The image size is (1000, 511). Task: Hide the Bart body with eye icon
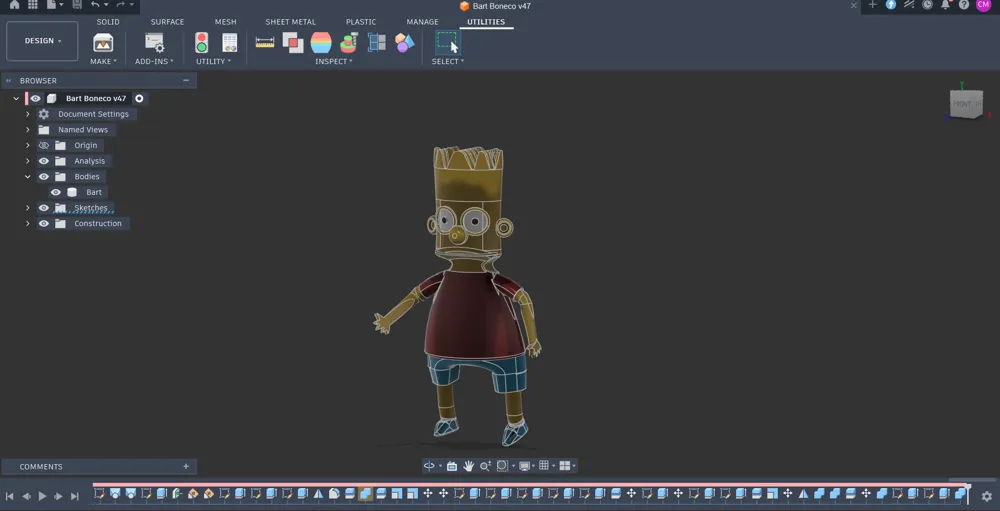(x=56, y=192)
